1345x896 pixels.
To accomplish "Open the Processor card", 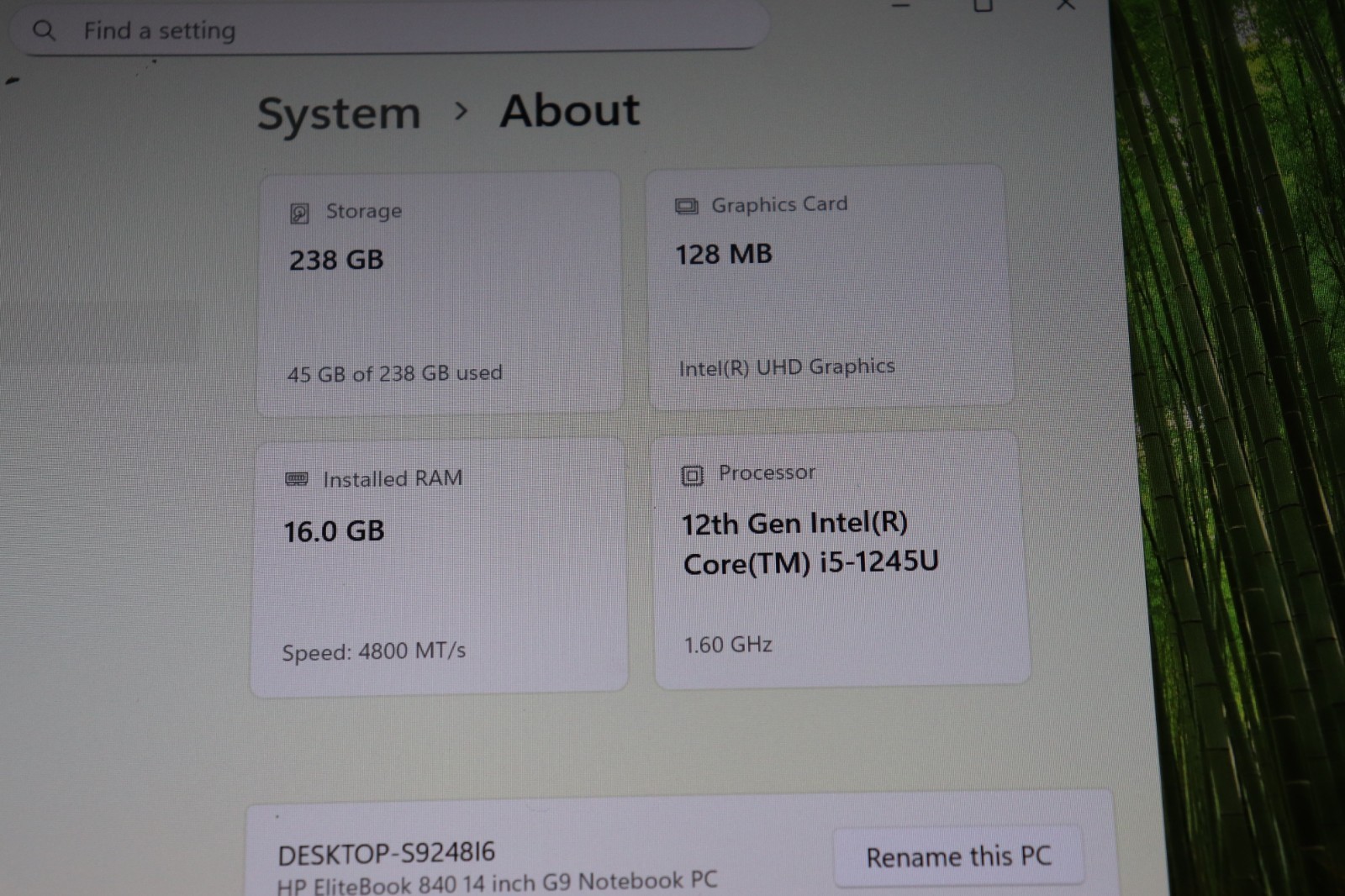I will 841,560.
